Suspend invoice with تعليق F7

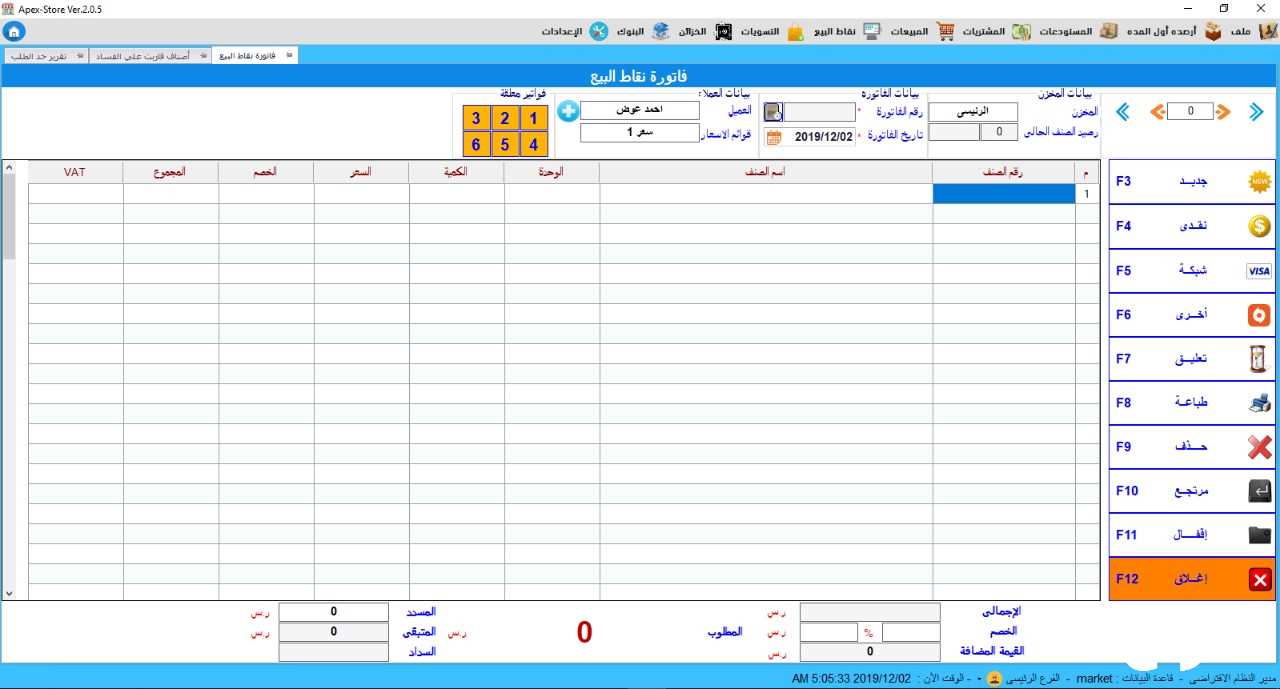(x=1192, y=358)
